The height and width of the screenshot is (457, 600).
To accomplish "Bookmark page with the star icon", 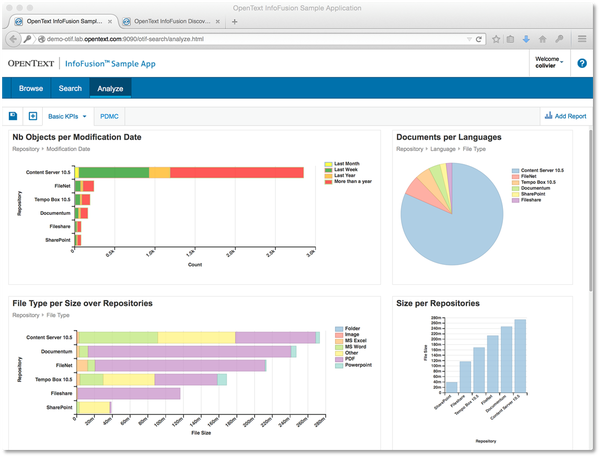I will click(x=496, y=39).
